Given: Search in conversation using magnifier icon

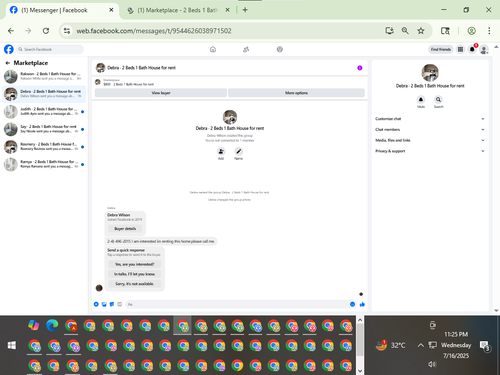Looking at the screenshot, I should click(438, 100).
